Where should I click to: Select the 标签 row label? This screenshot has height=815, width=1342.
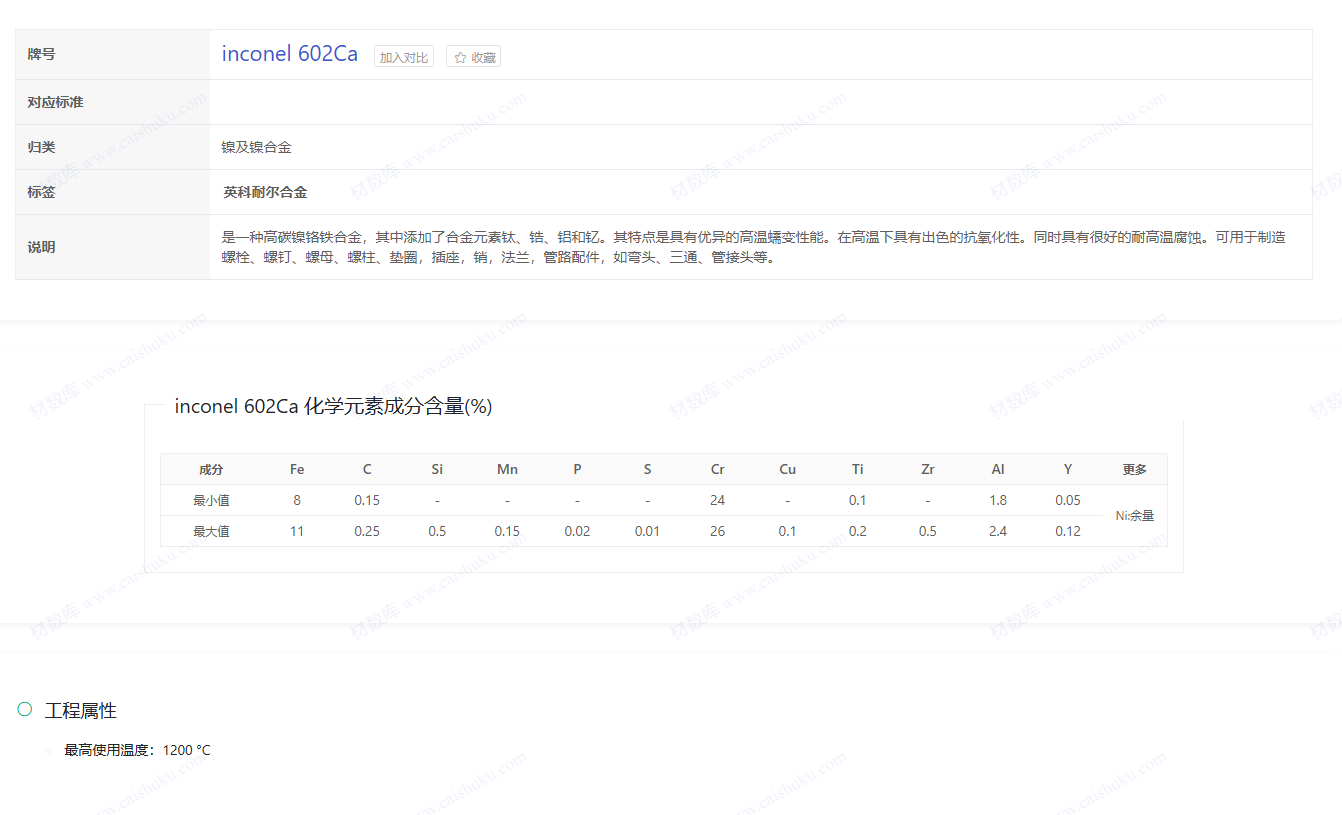coord(42,192)
